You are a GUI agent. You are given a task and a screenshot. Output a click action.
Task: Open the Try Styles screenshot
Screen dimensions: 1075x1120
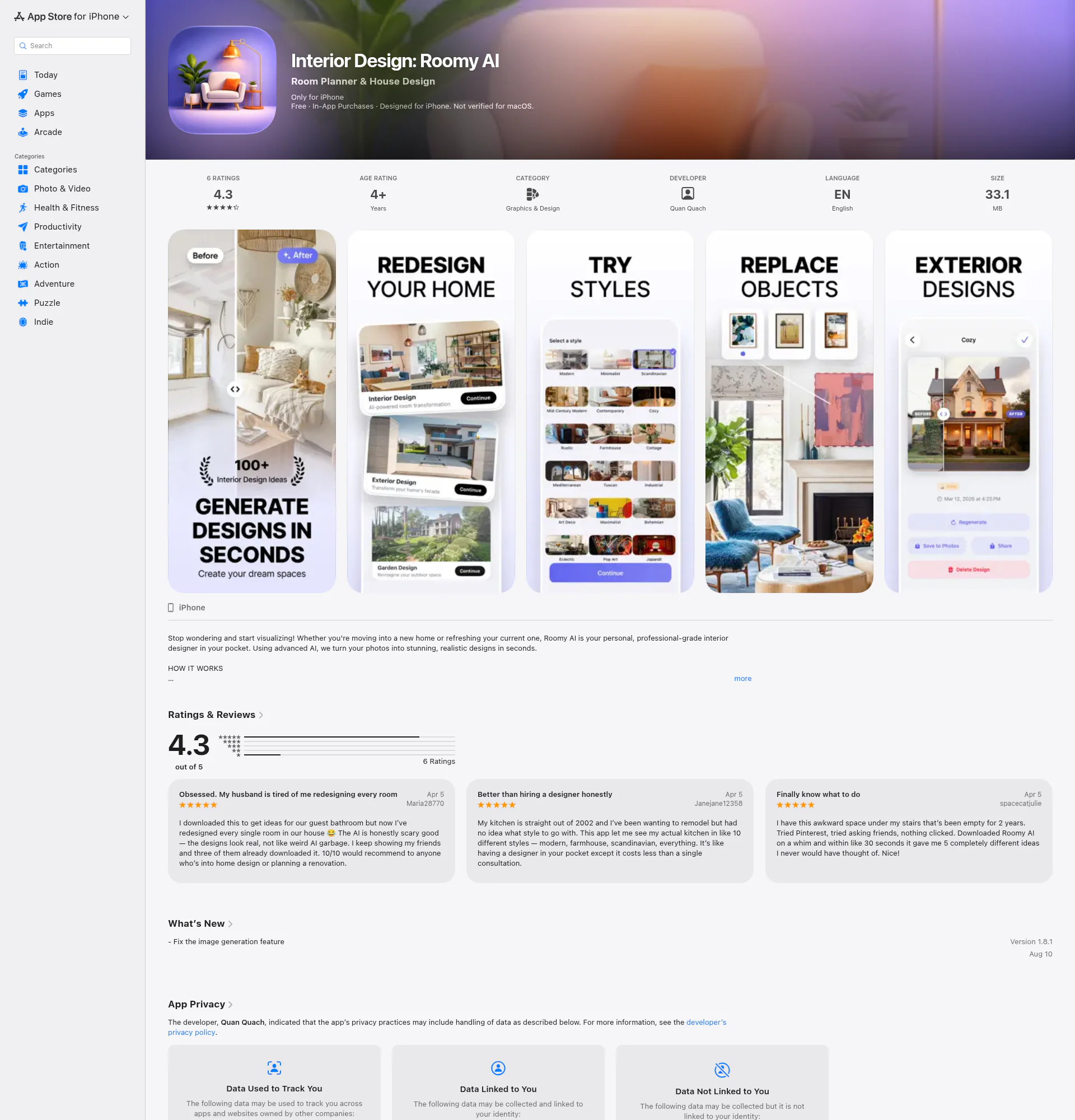coord(610,412)
